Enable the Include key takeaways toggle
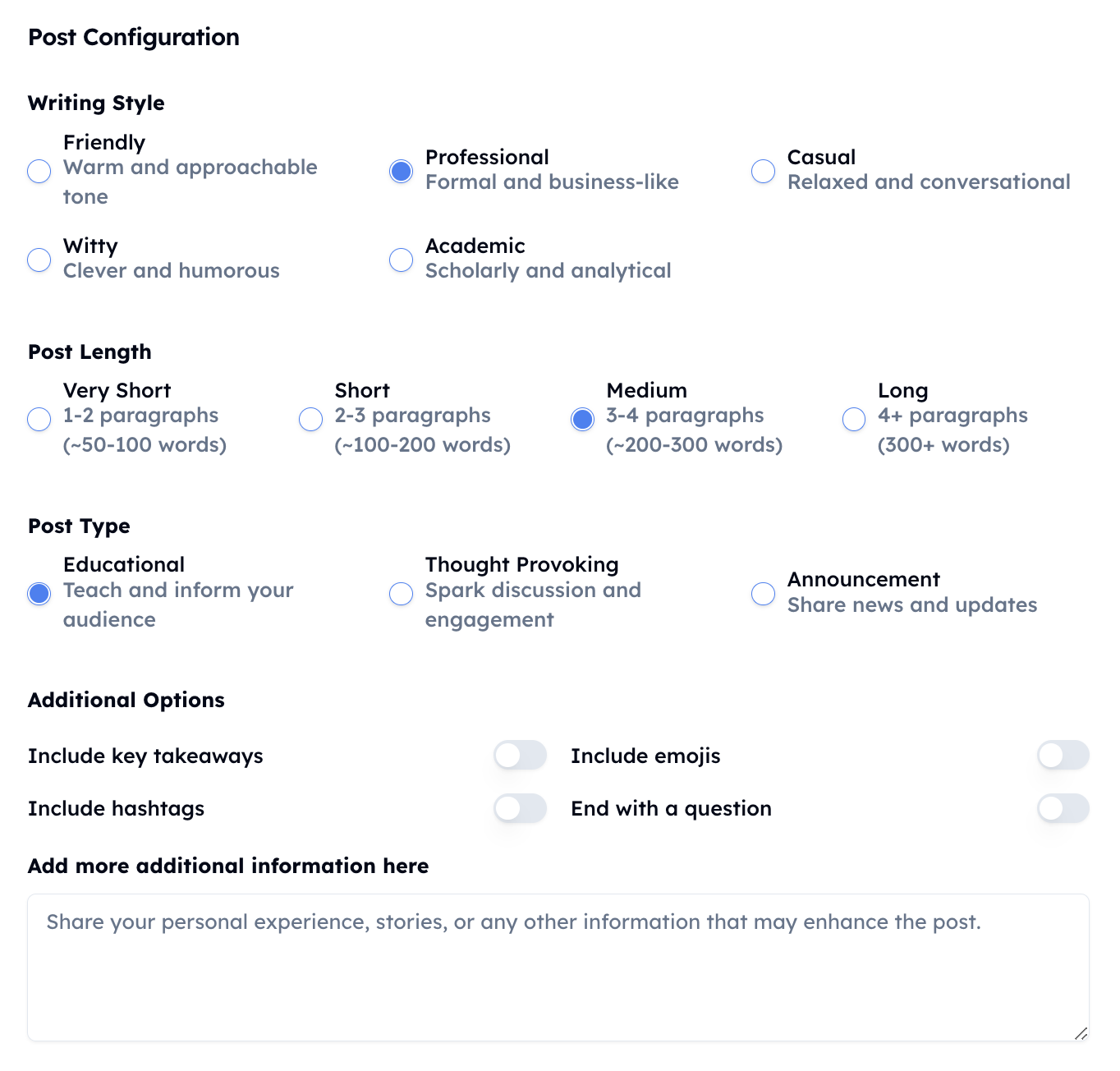 click(x=521, y=755)
